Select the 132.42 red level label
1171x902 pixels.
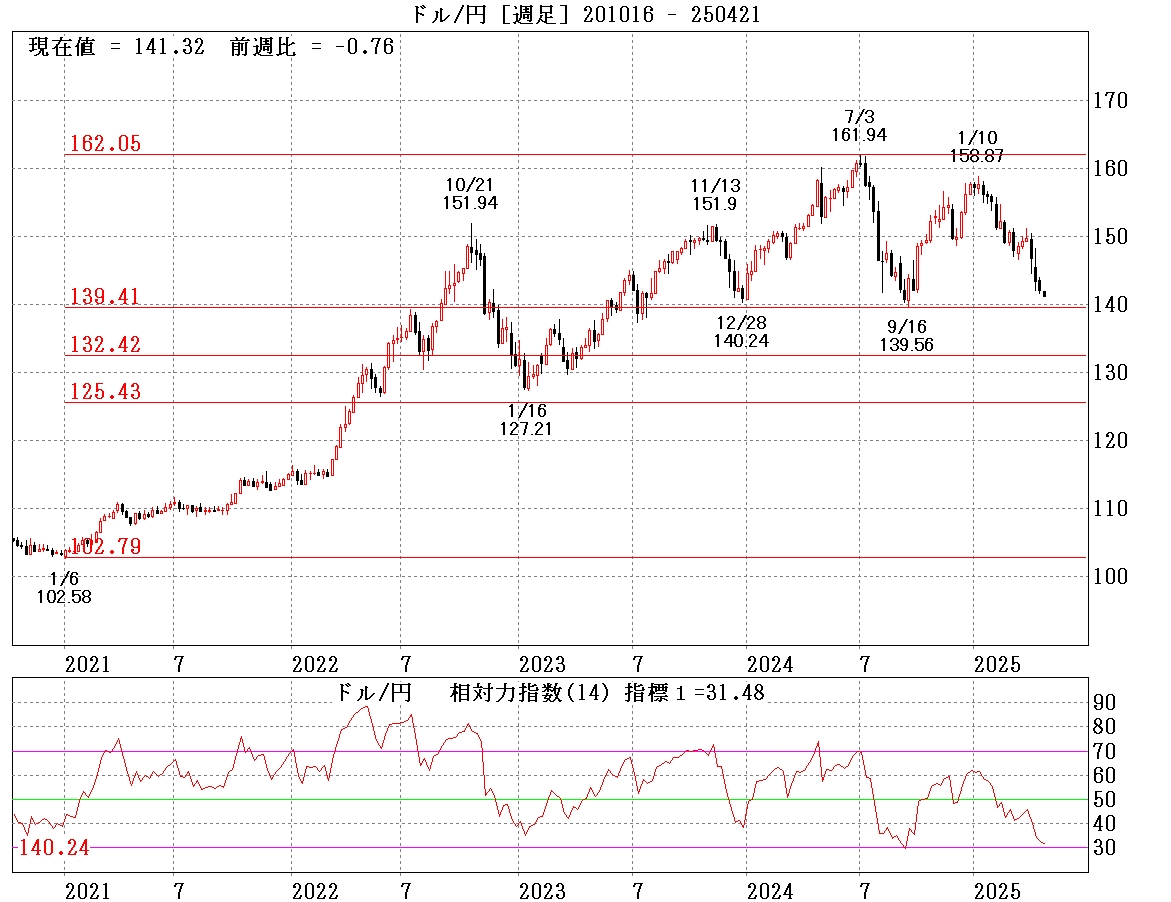point(104,345)
